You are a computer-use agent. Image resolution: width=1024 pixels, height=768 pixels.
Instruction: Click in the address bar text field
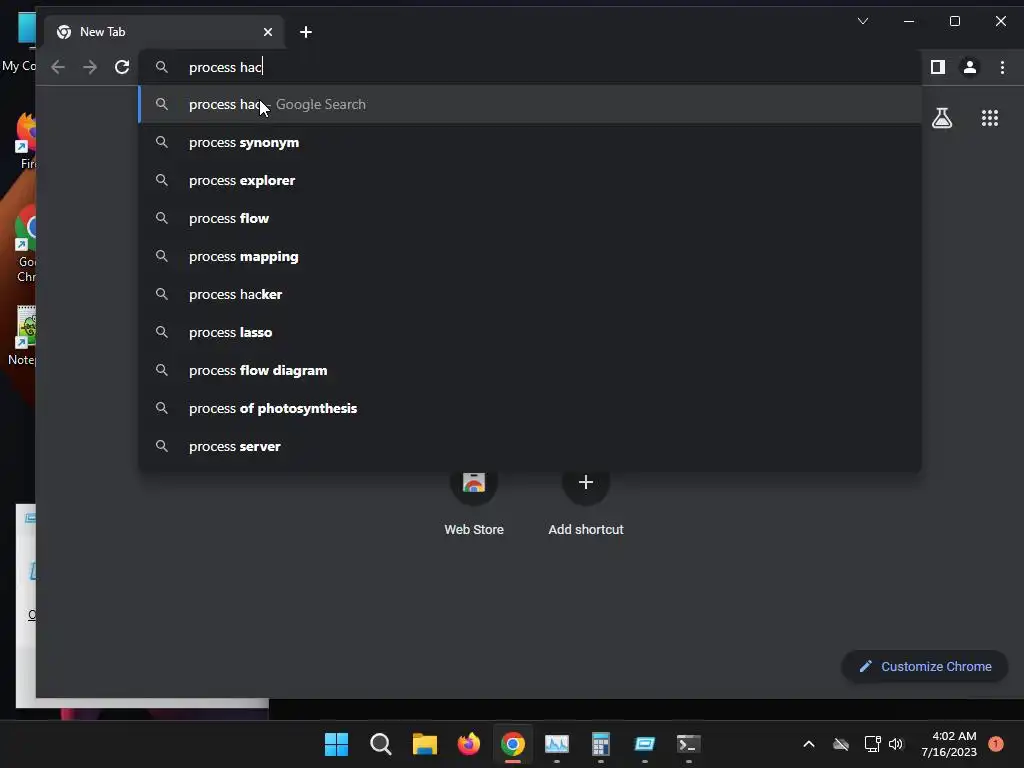click(530, 67)
